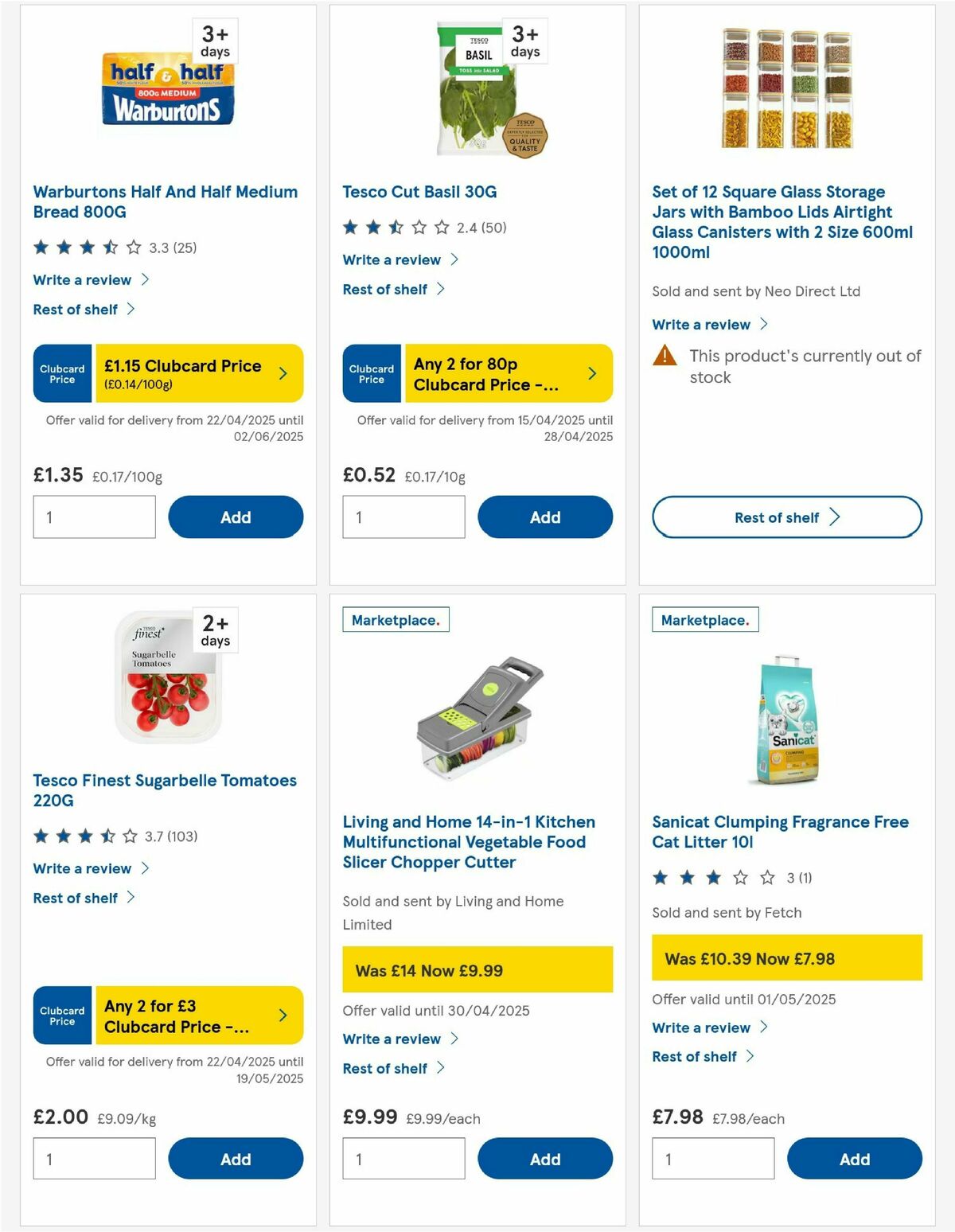Click the Clubcard Price icon on Cut Basil offer
This screenshot has width=955, height=1232.
[371, 372]
